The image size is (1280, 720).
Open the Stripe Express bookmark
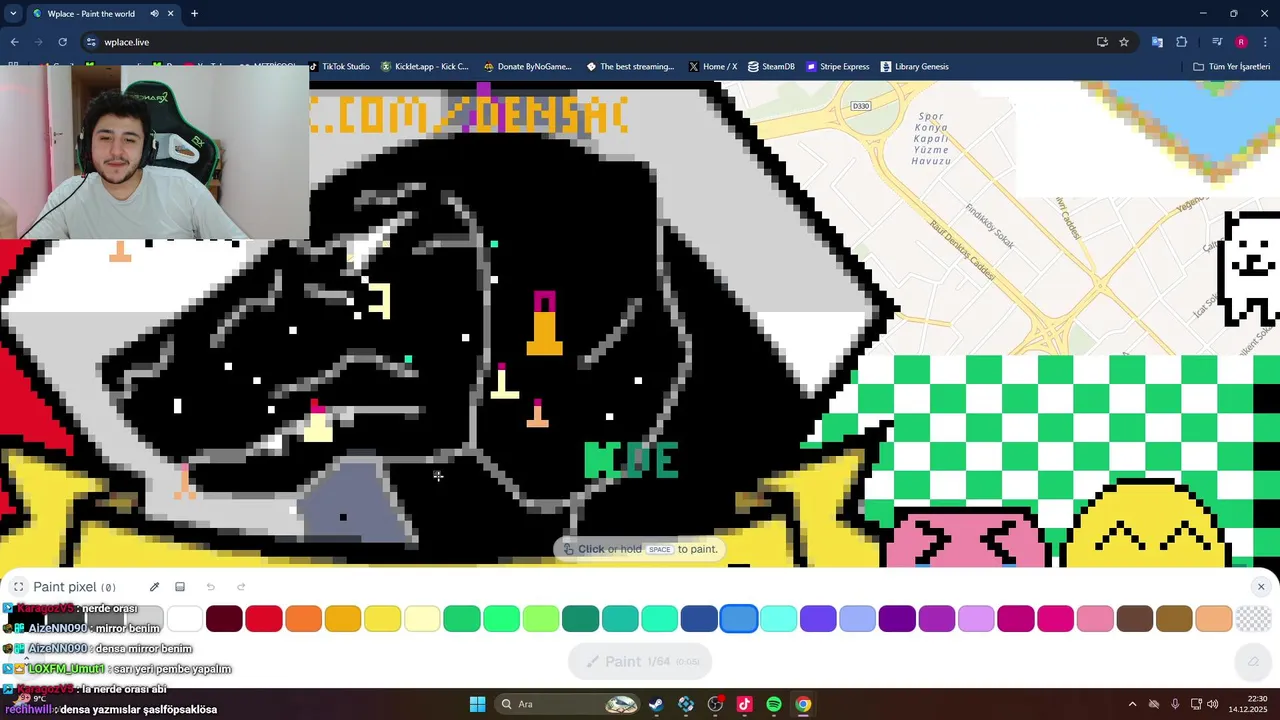click(837, 67)
